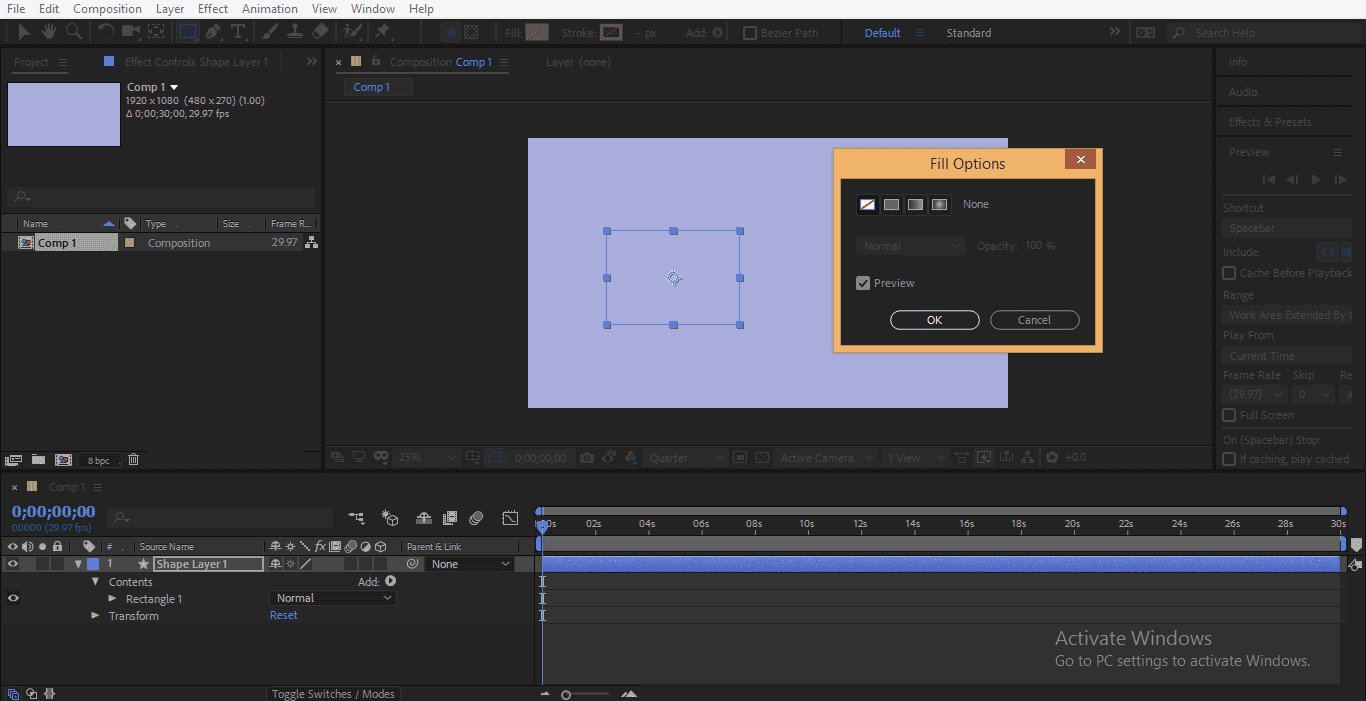1366x701 pixels.
Task: Select the Hand tool
Action: [x=48, y=31]
